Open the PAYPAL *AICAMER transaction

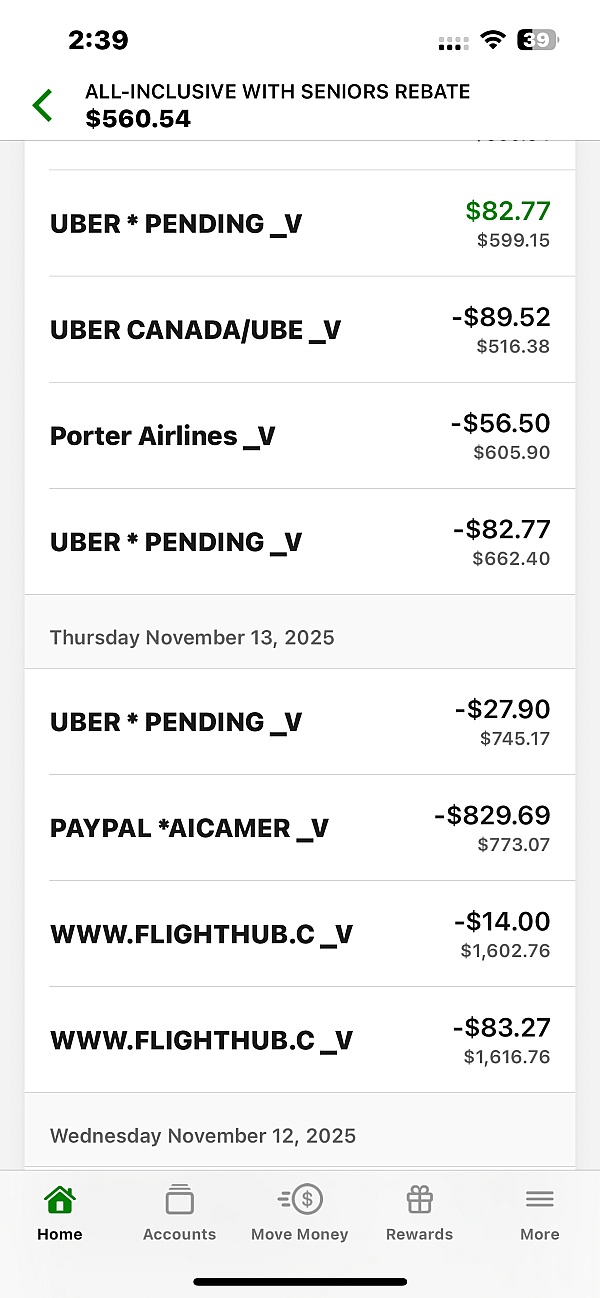point(300,828)
